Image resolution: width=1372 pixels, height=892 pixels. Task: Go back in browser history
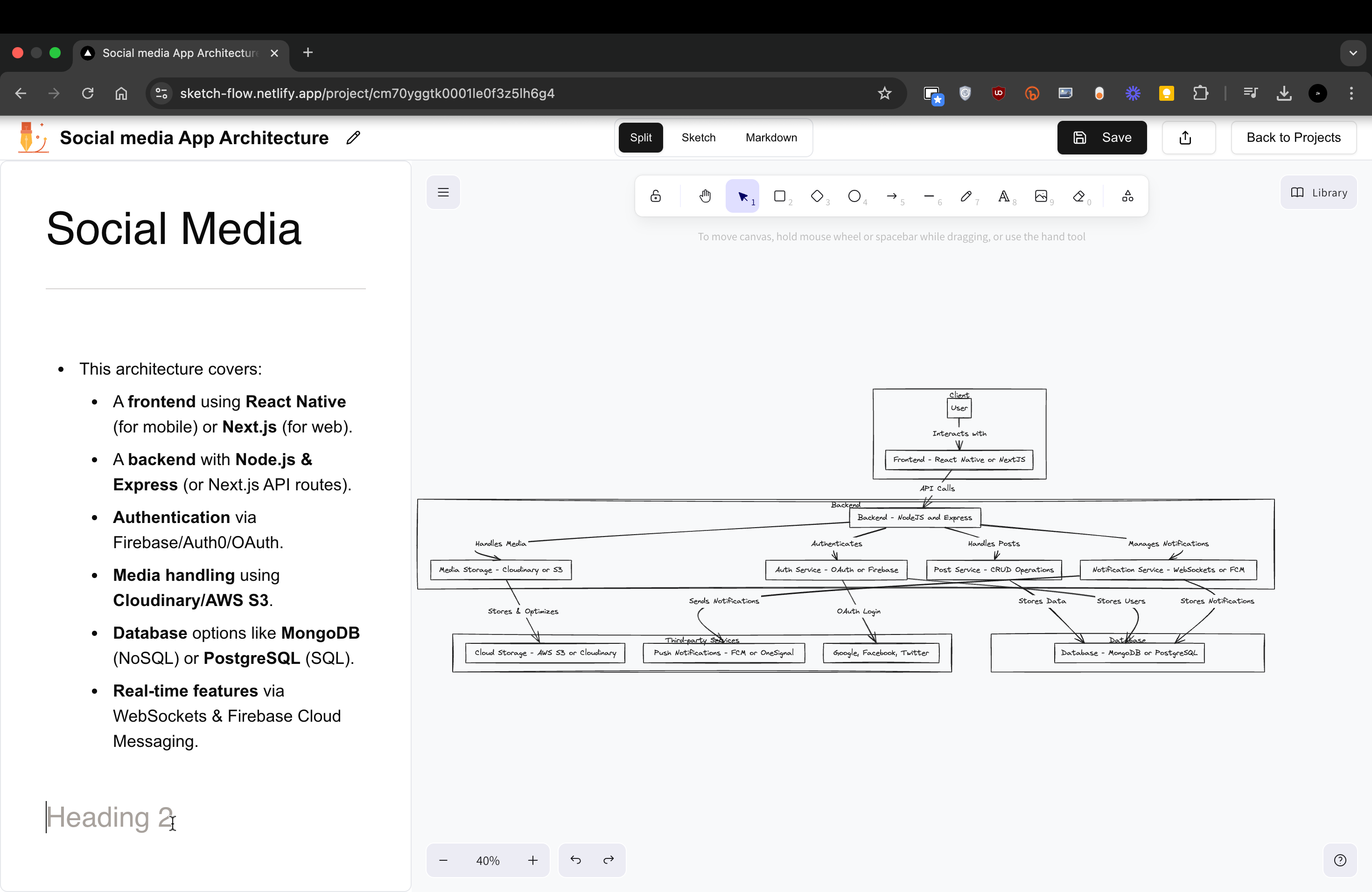21,93
